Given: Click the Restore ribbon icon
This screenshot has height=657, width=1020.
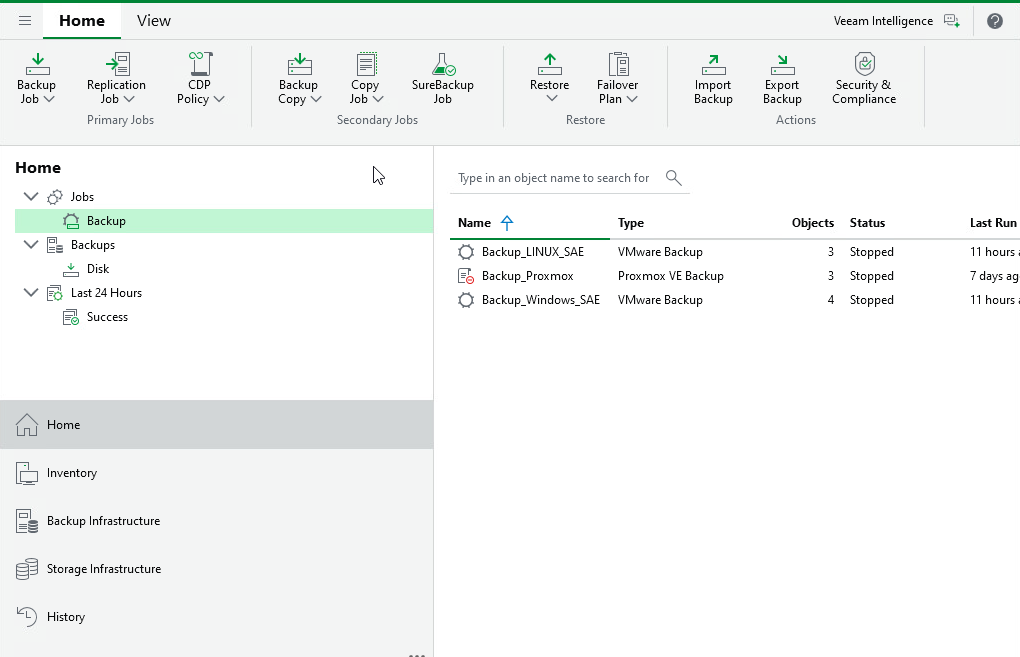Looking at the screenshot, I should coord(550,64).
